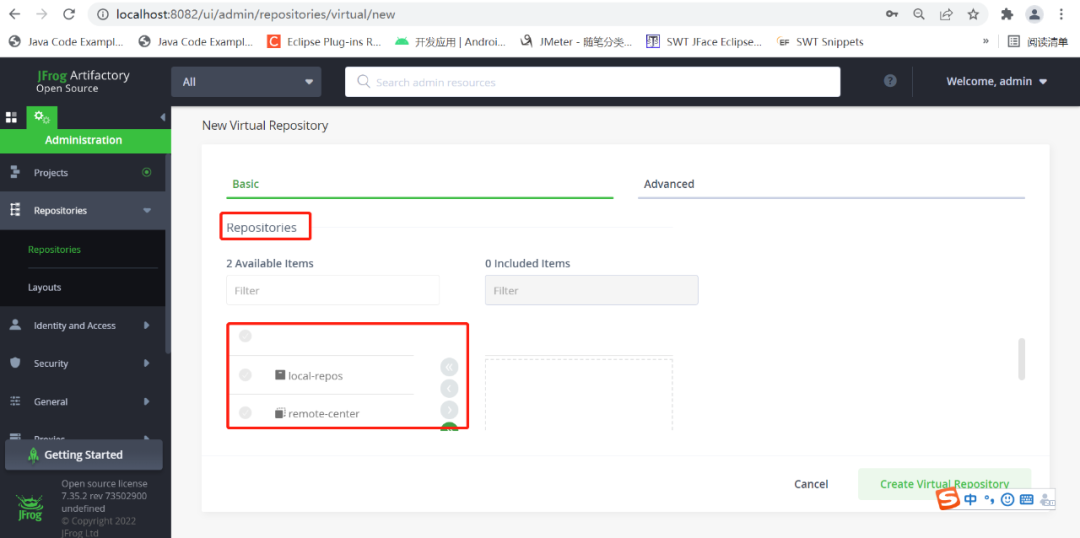Screen dimensions: 1080x538
Task: Click Create Virtual Repository button
Action: click(944, 484)
